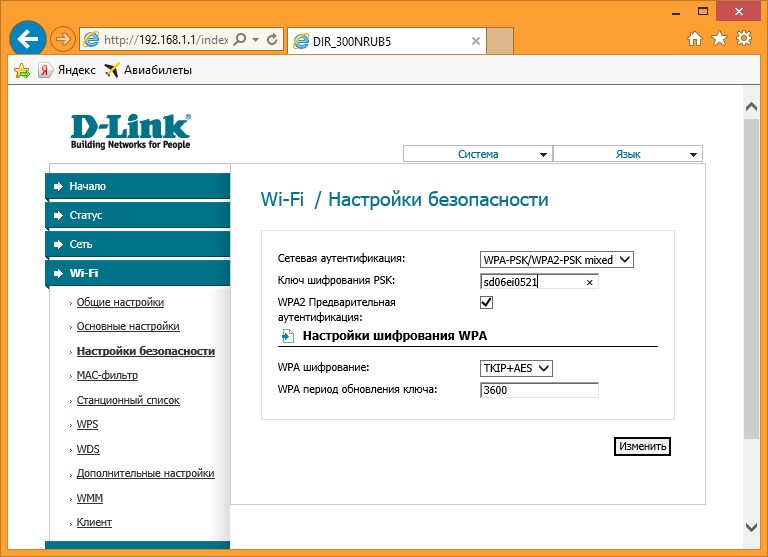Open the browser Tools gear icon

(743, 39)
